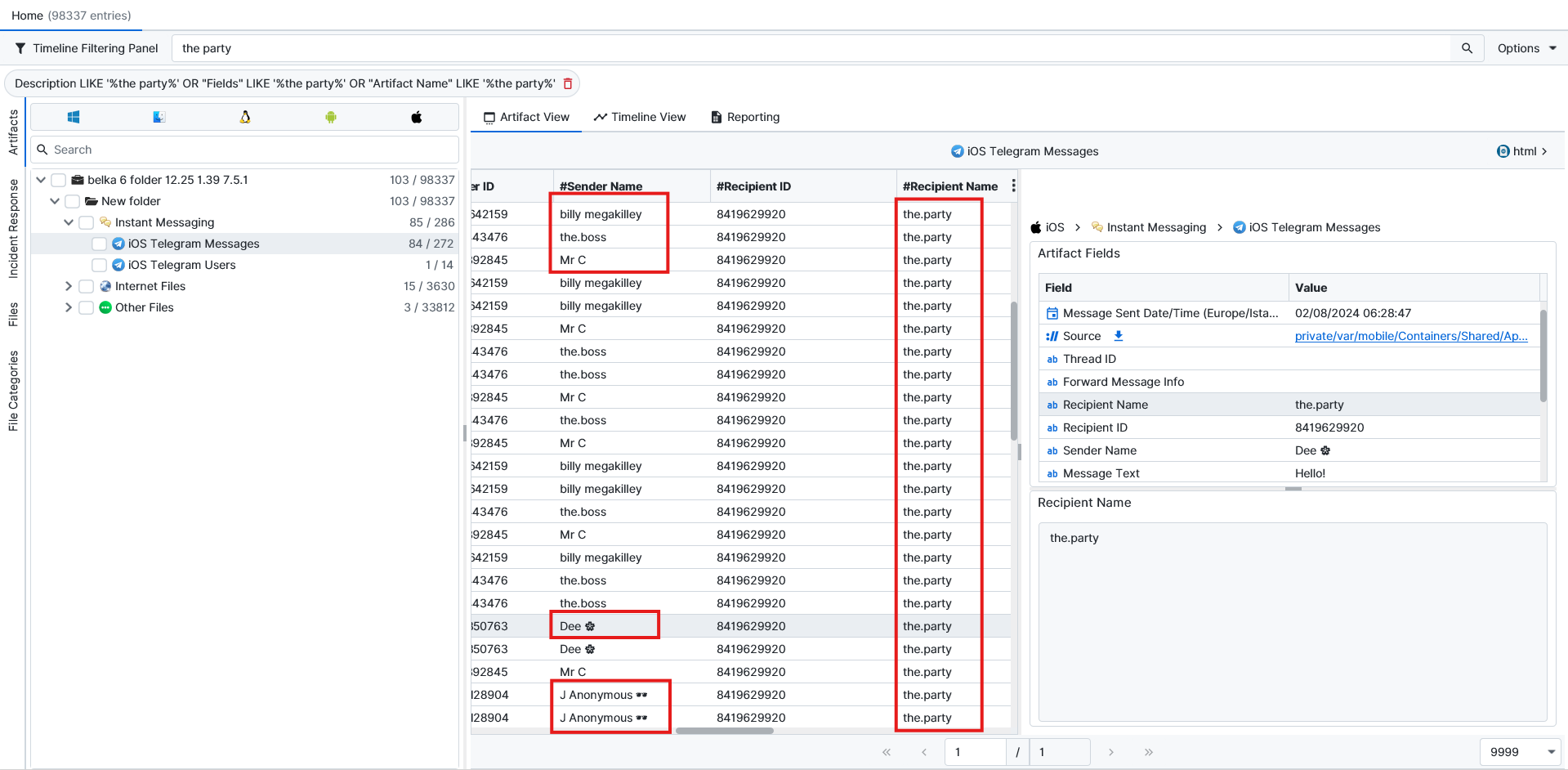1568x770 pixels.
Task: Download the Source file via arrow icon
Action: [1119, 336]
